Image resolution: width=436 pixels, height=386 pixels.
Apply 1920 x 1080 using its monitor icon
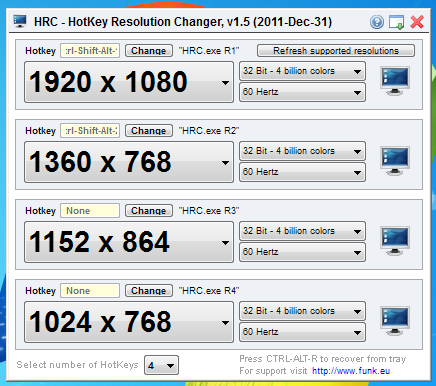pos(395,81)
